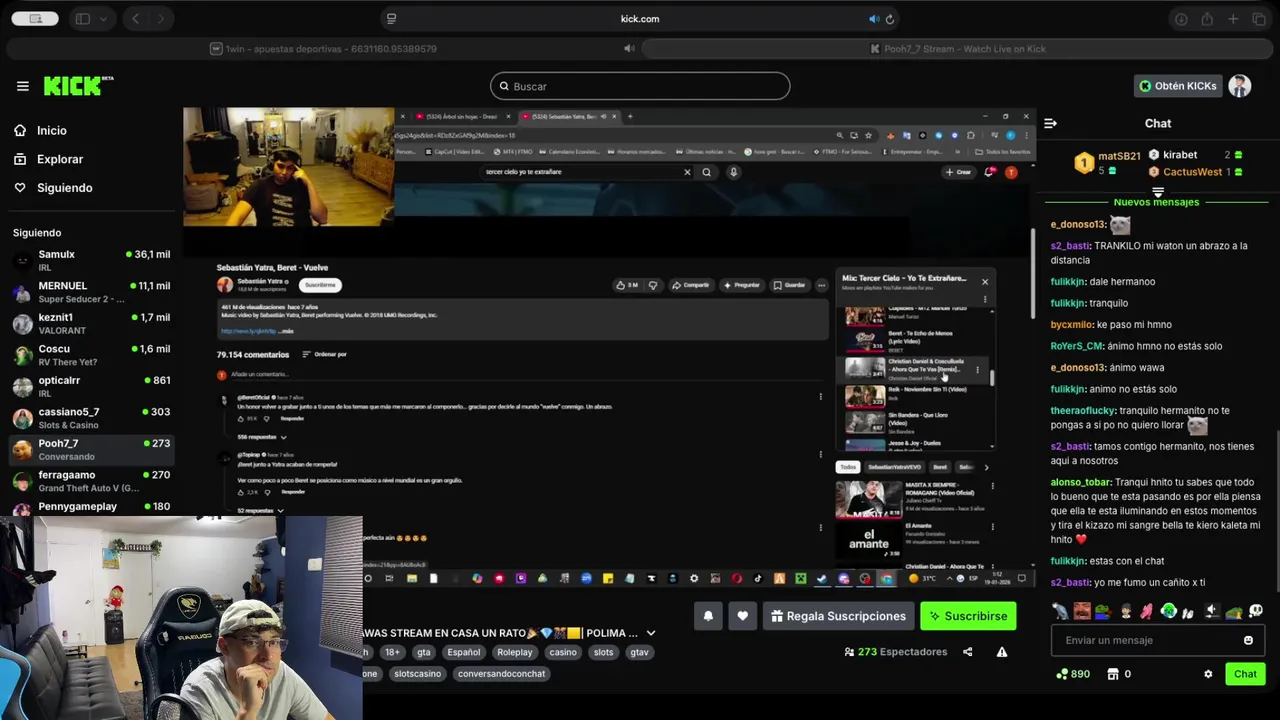Expand the stream title chevron
This screenshot has height=720, width=1280.
(x=651, y=633)
